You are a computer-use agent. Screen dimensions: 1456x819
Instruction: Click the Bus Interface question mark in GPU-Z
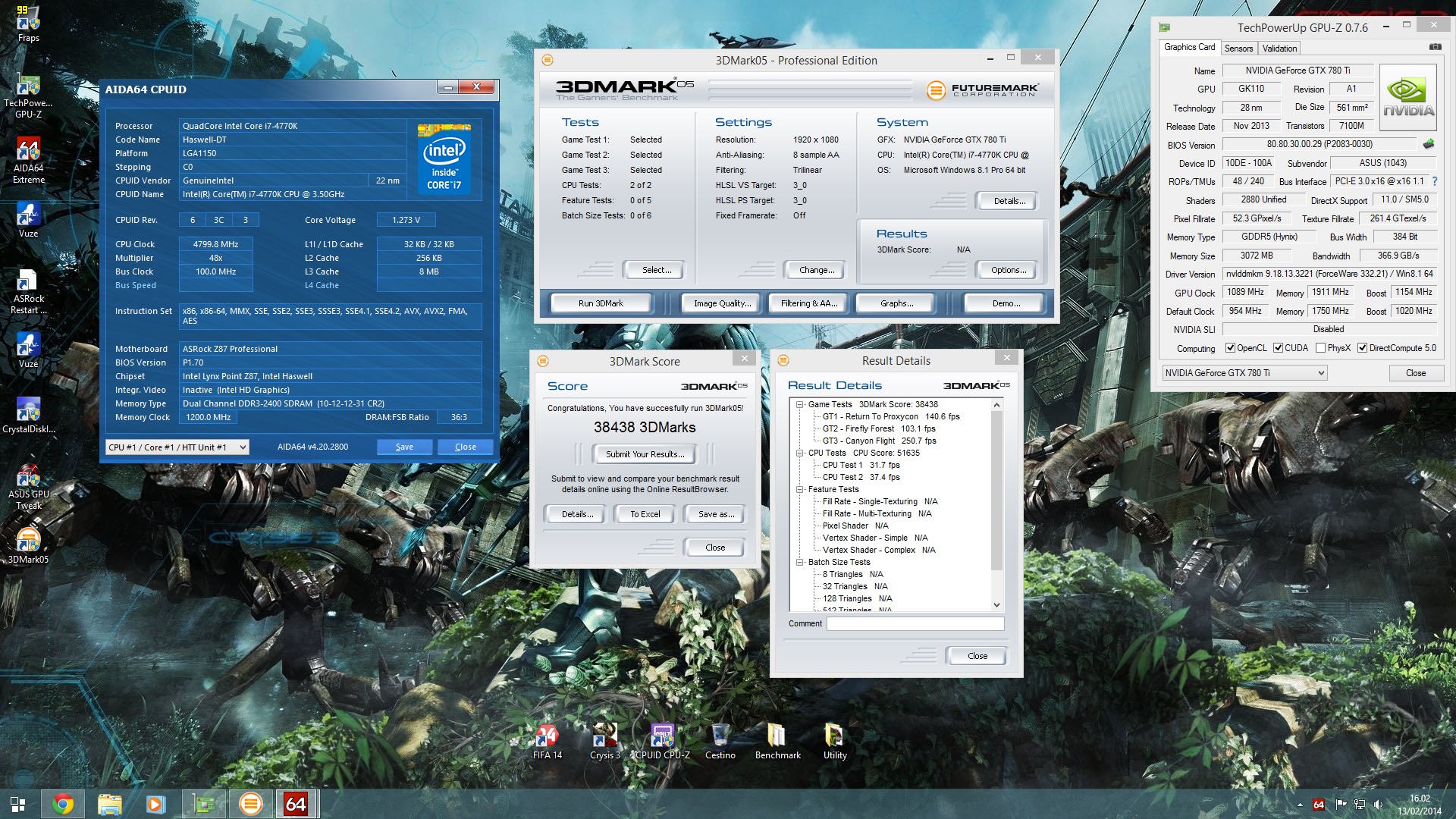pyautogui.click(x=1435, y=181)
